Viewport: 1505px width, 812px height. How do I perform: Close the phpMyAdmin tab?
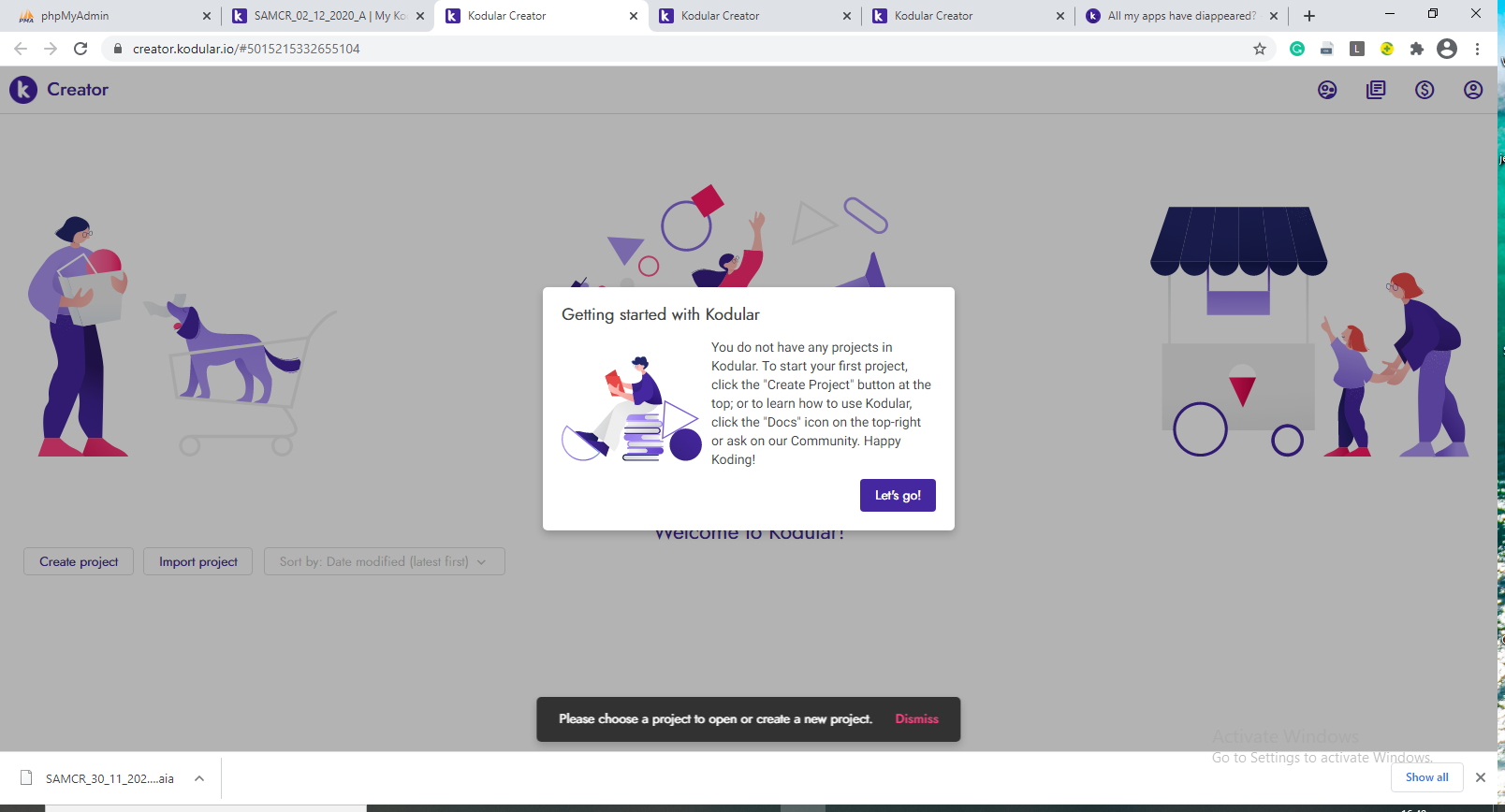[207, 16]
